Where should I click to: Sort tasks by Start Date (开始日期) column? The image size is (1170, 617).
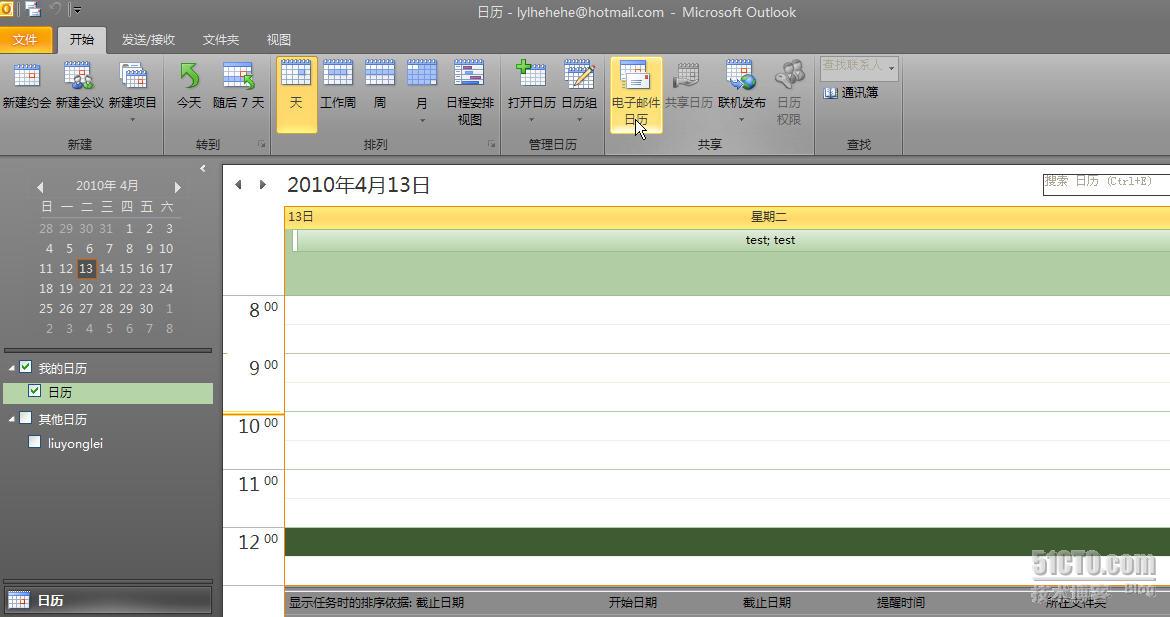coord(633,602)
